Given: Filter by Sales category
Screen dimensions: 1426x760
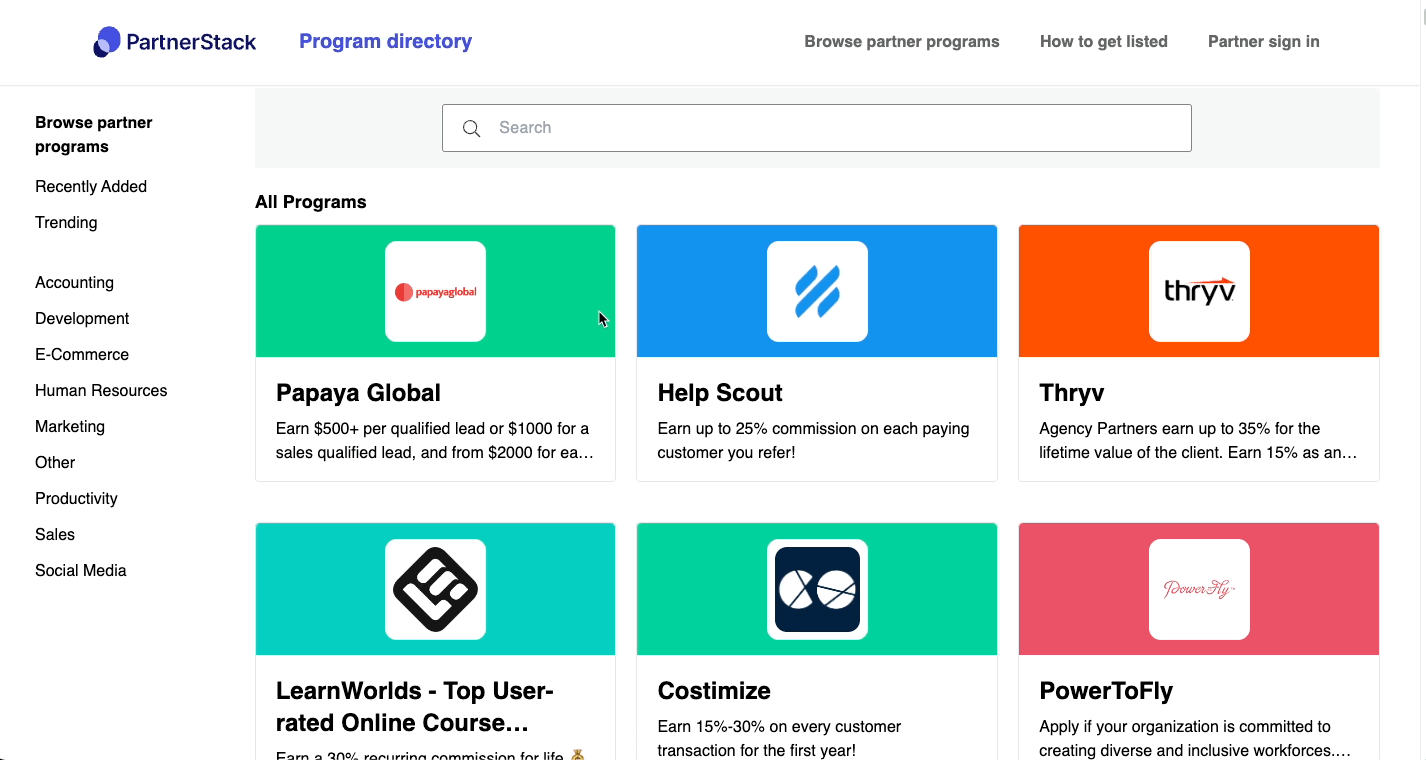Looking at the screenshot, I should click(55, 534).
